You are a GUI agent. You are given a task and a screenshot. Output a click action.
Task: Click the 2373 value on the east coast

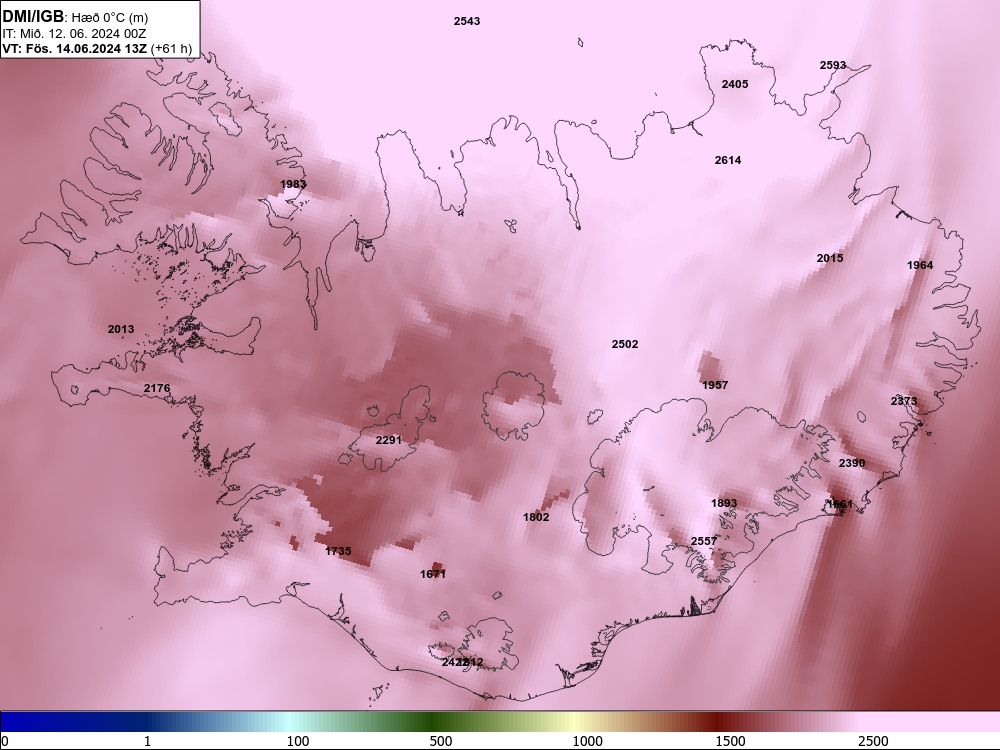coord(904,401)
